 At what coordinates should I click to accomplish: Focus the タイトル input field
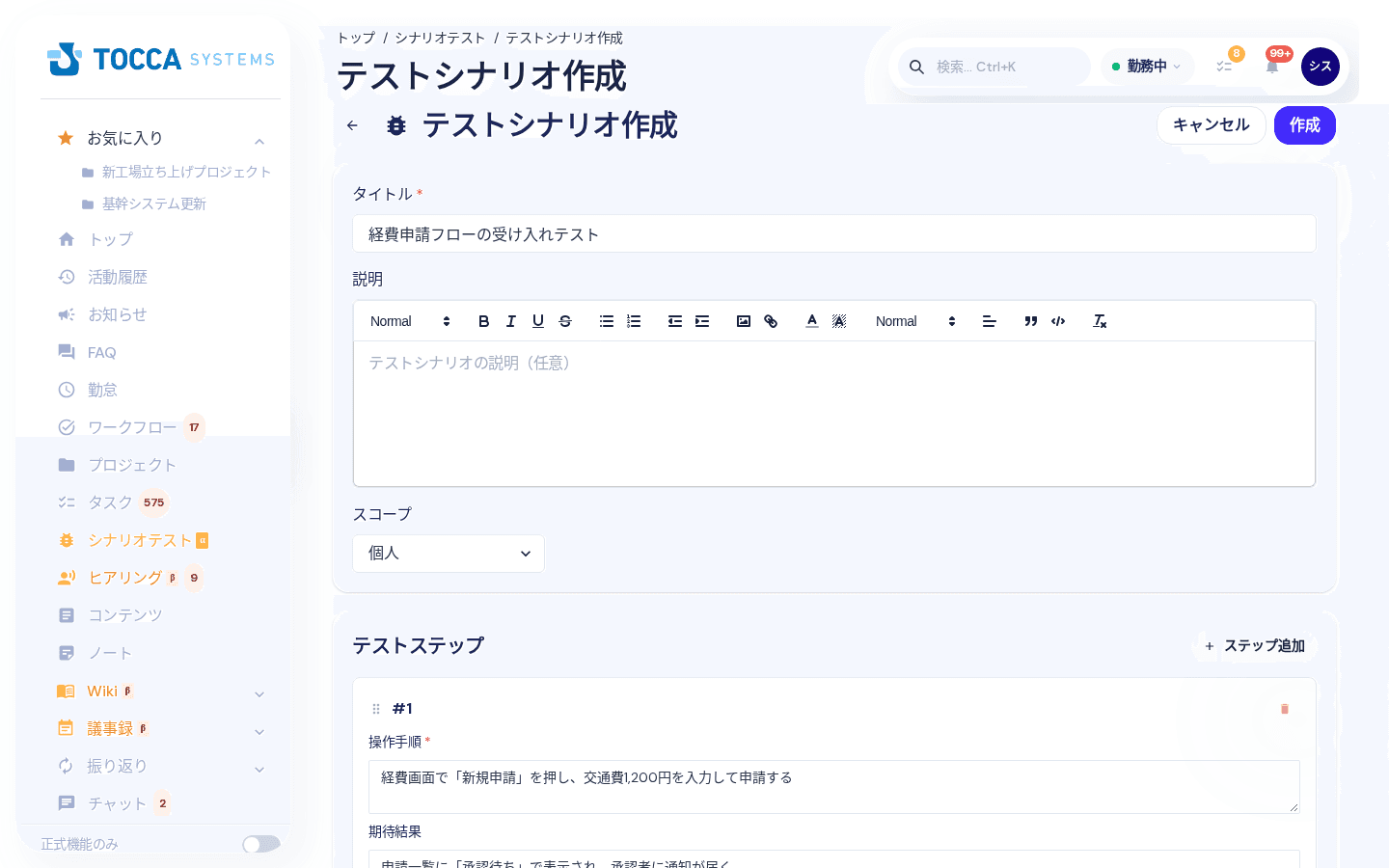pyautogui.click(x=834, y=234)
